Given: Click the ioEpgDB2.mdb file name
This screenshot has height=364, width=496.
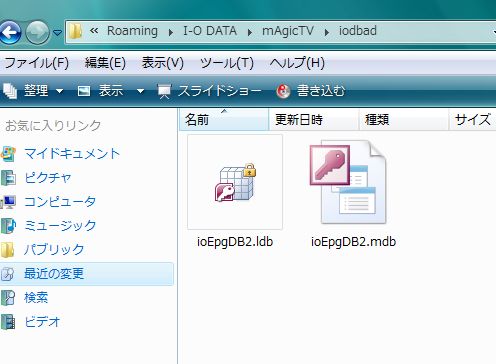Looking at the screenshot, I should [353, 241].
